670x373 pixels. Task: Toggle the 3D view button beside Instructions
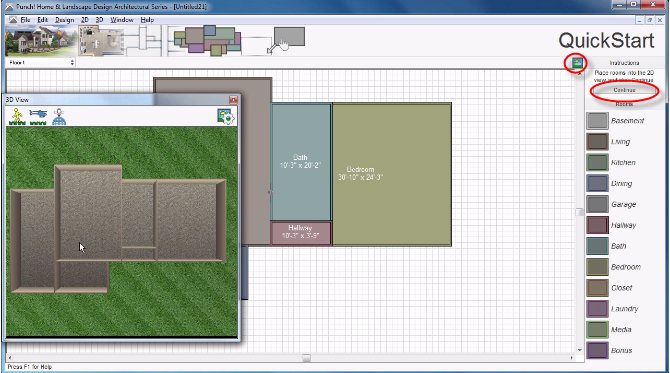point(577,63)
